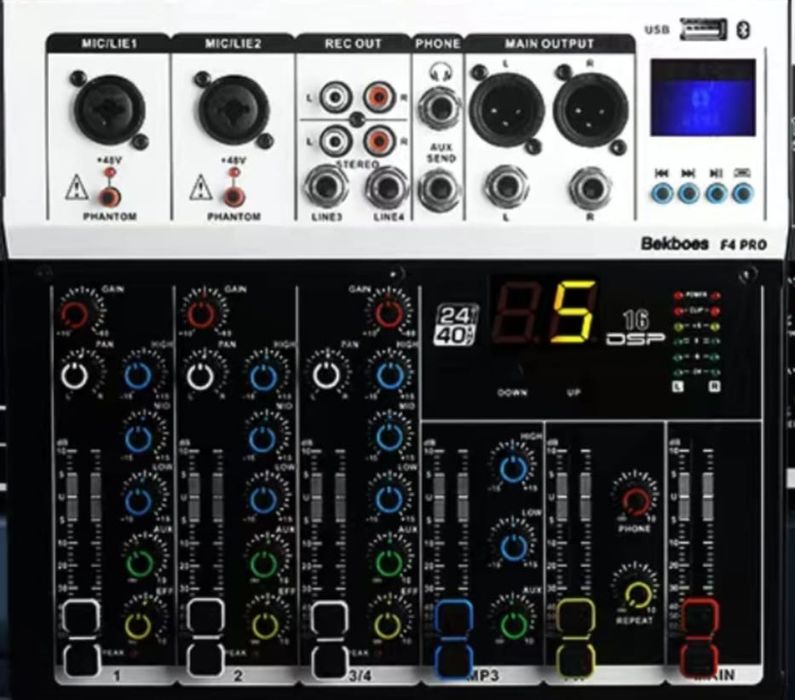The height and width of the screenshot is (700, 795).
Task: Click the channel 2 yellow EFF knob
Action: click(x=263, y=625)
